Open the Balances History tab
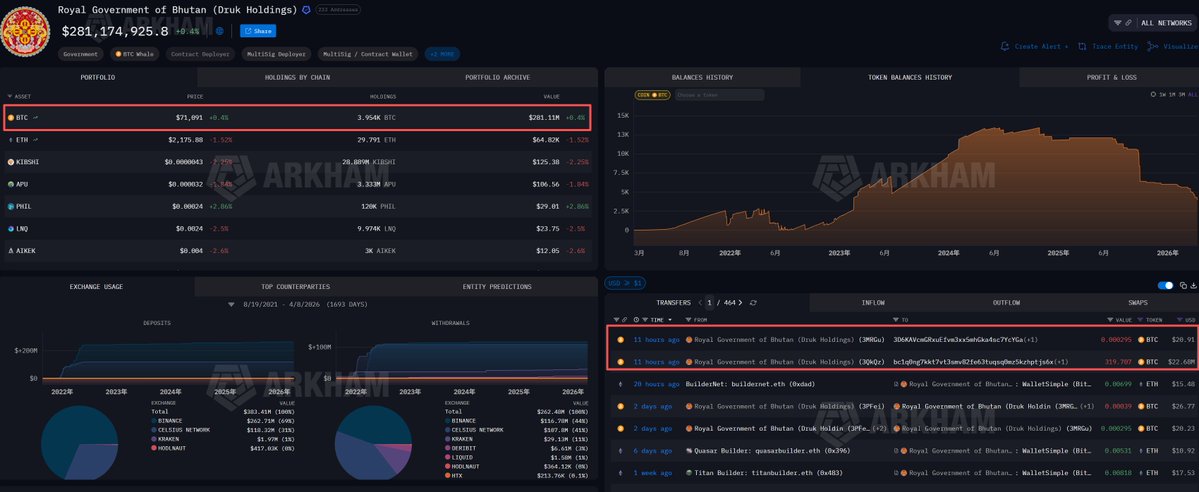 coord(702,77)
